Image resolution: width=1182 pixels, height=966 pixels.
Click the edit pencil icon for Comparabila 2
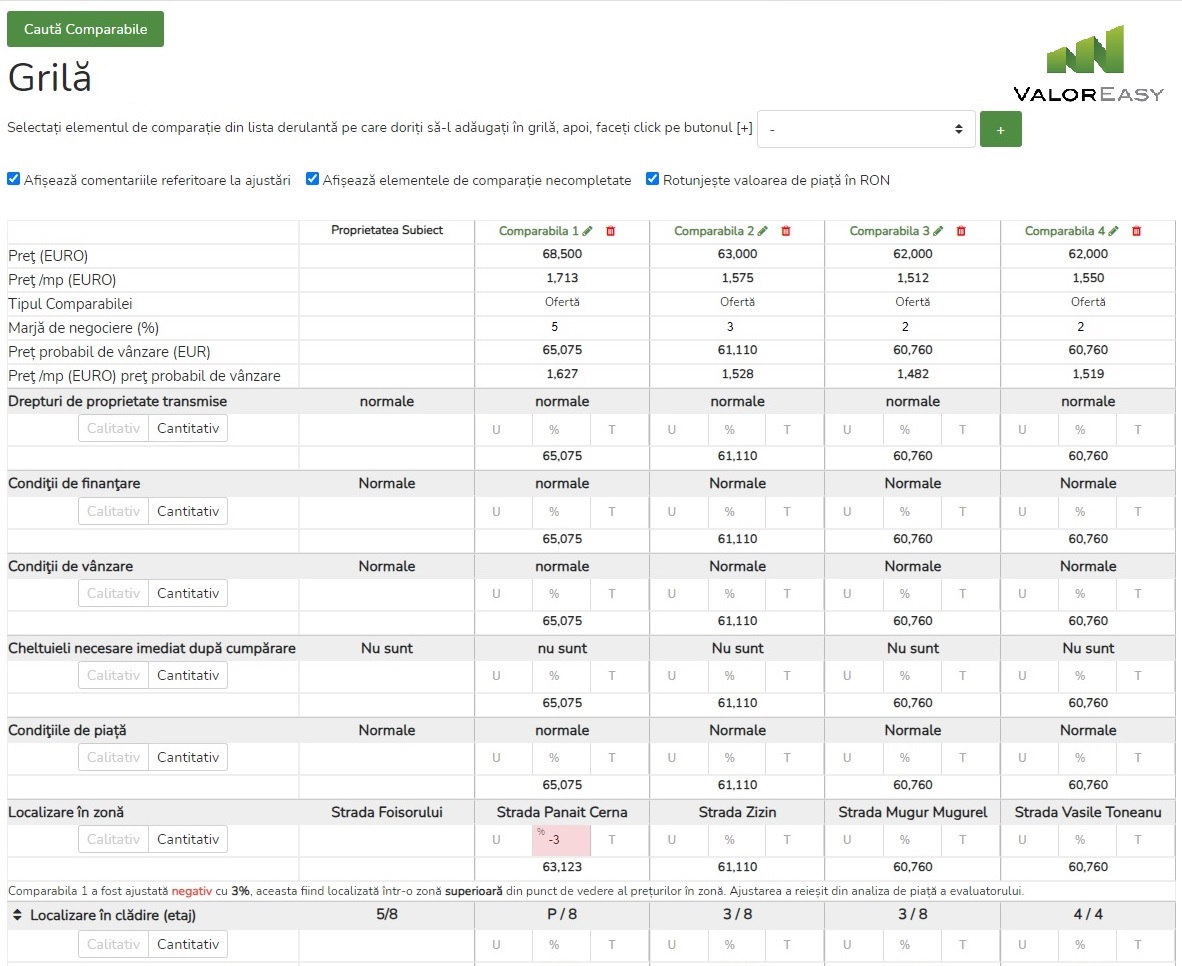click(x=763, y=231)
